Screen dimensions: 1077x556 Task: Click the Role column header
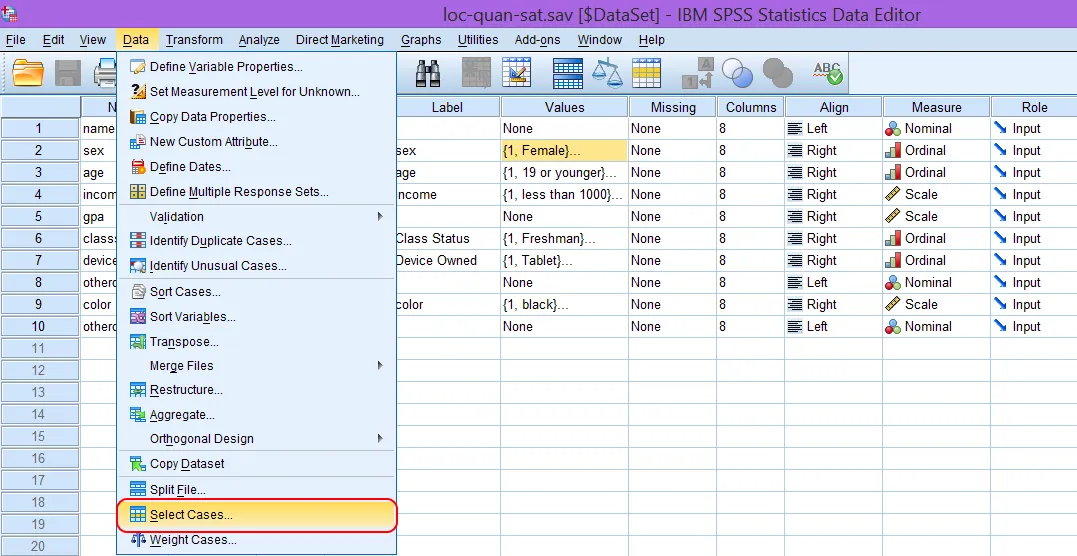[x=1034, y=107]
